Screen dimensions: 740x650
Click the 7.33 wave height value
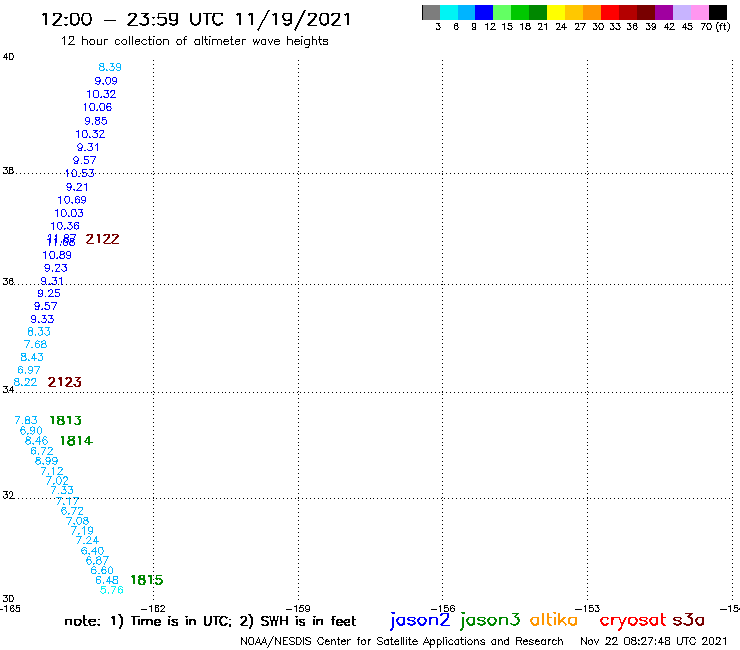[62, 490]
